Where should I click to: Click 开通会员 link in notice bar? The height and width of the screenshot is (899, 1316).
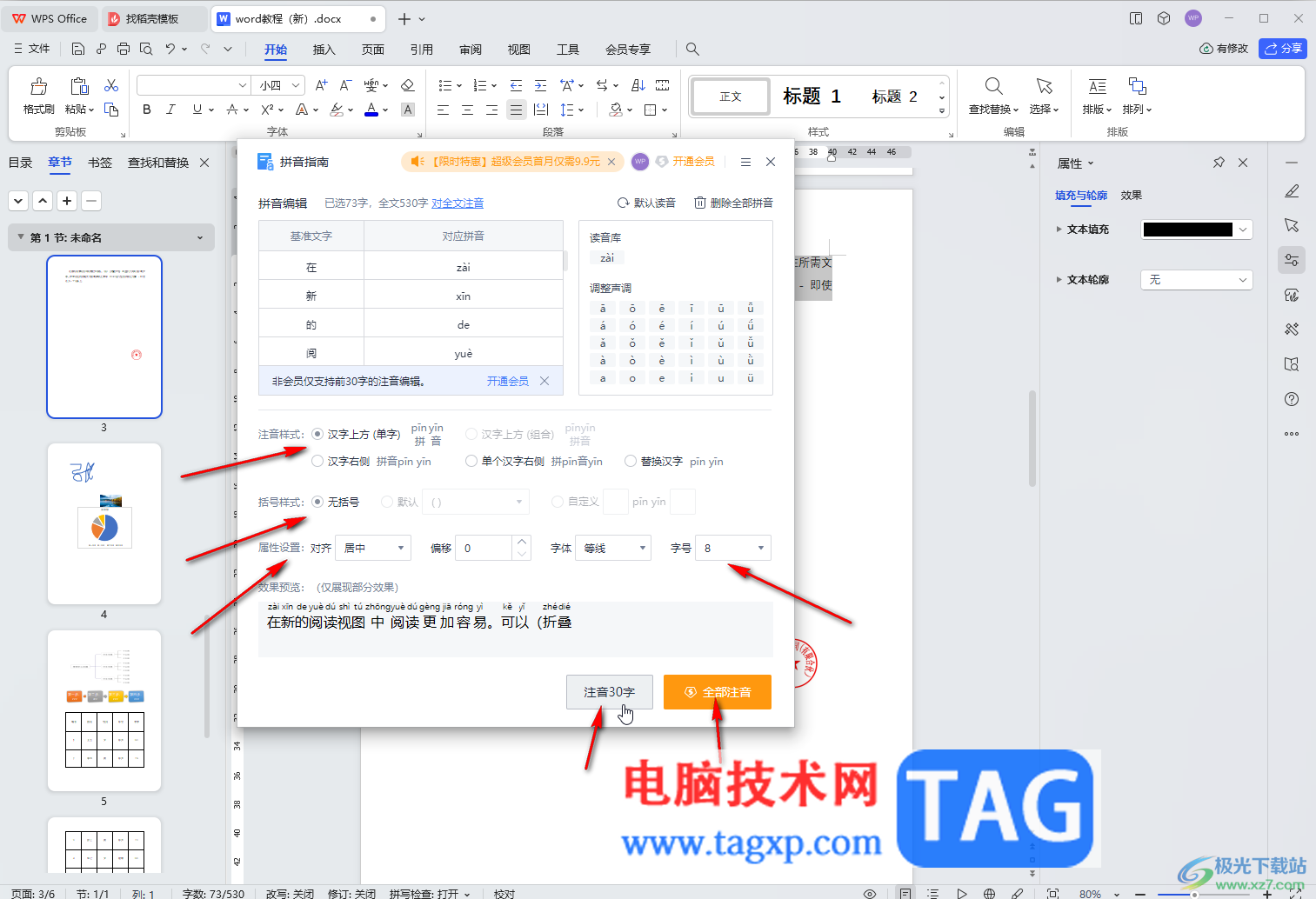click(x=508, y=382)
